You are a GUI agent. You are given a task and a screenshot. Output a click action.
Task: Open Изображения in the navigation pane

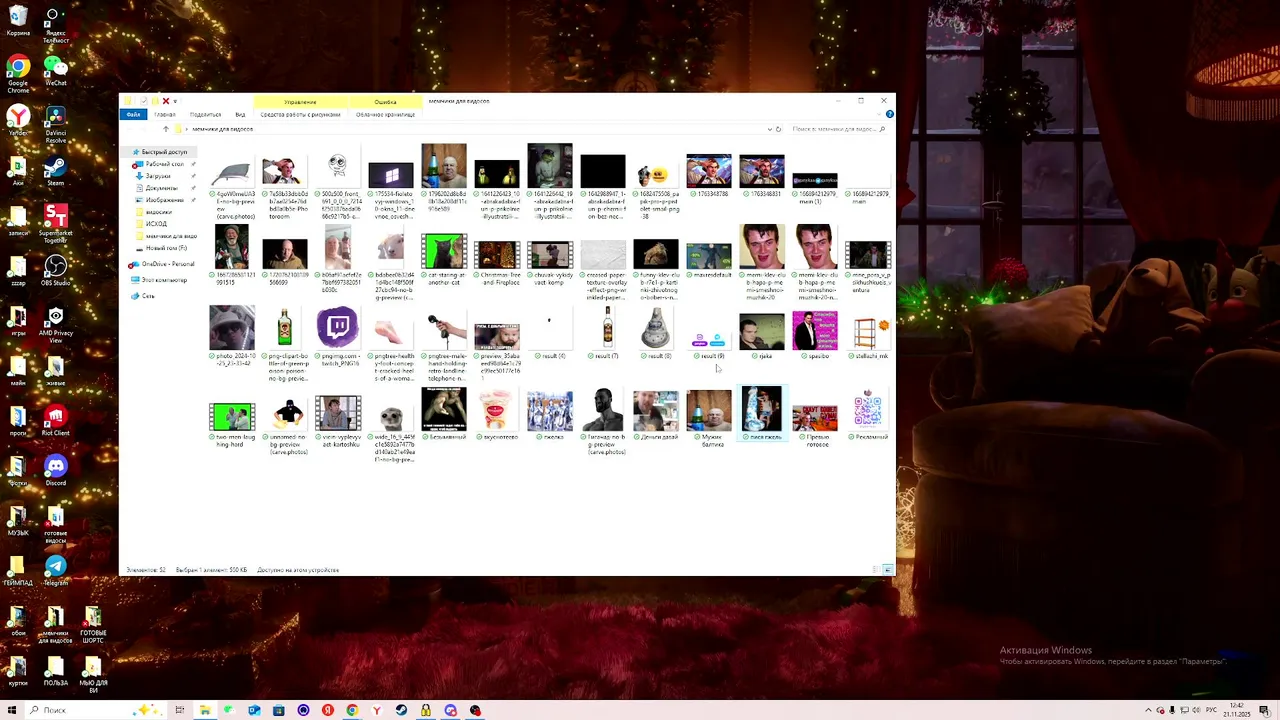pos(164,200)
